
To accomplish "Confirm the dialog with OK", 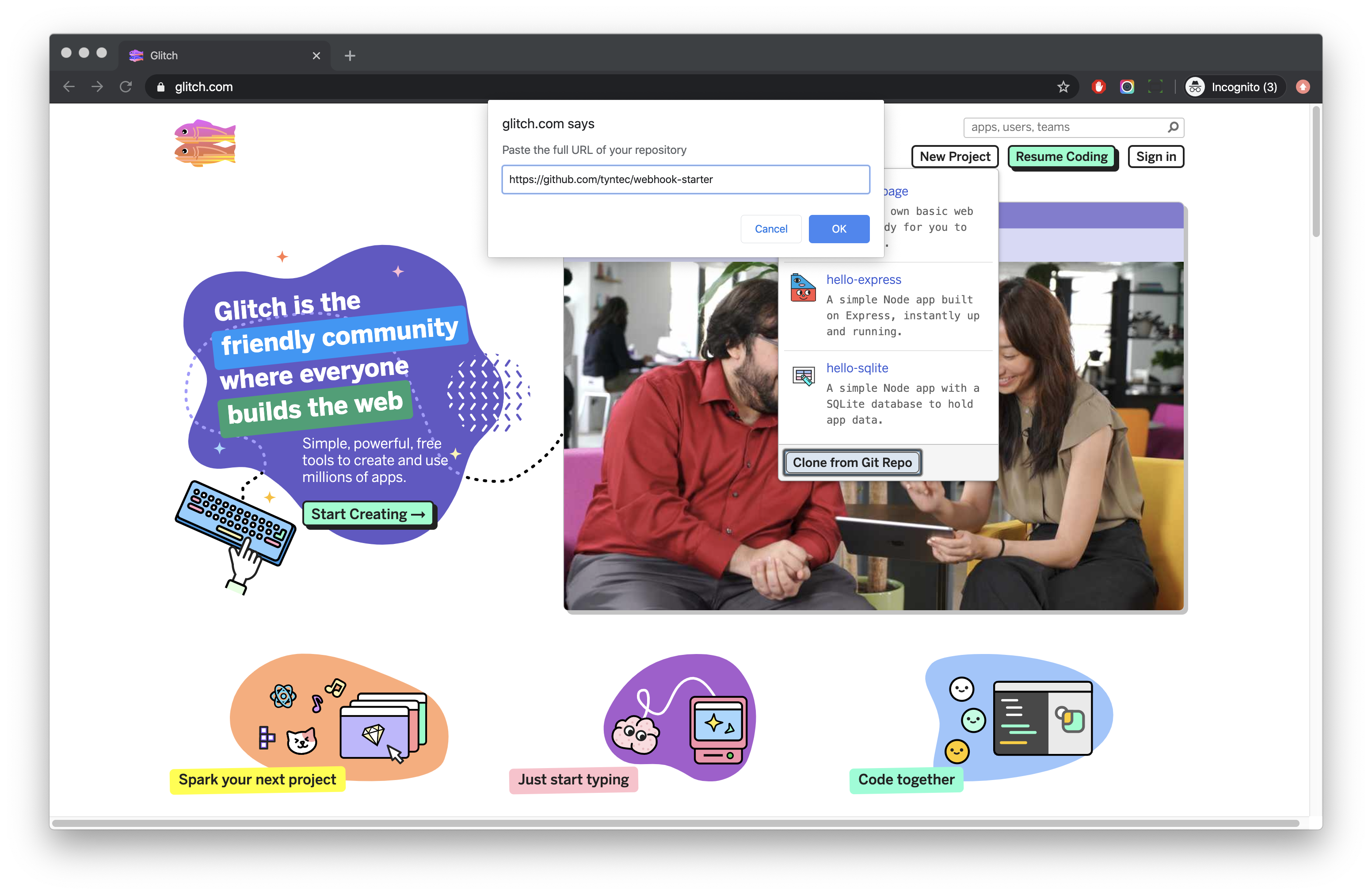I will (839, 229).
